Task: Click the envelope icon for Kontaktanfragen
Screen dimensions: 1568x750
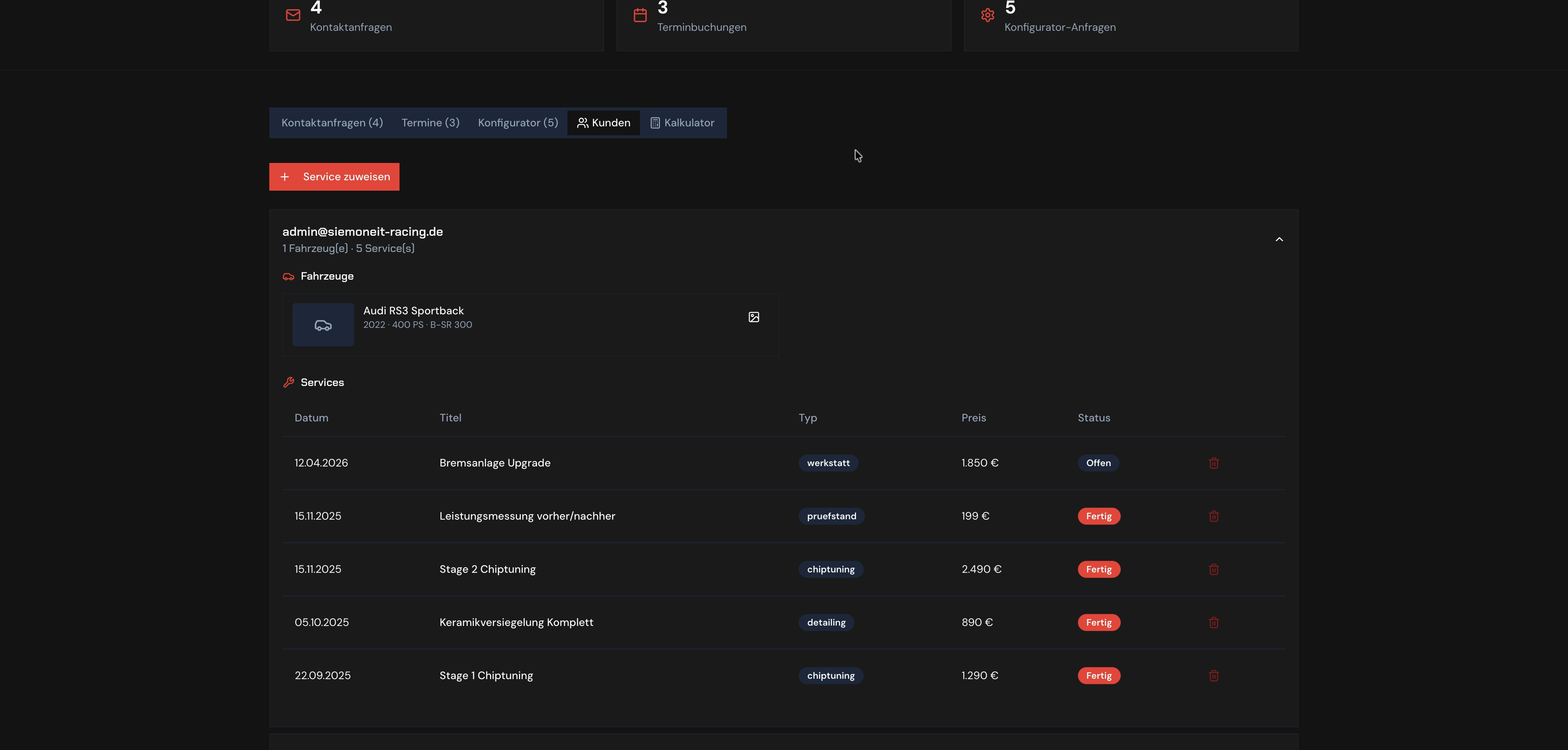Action: pos(293,15)
